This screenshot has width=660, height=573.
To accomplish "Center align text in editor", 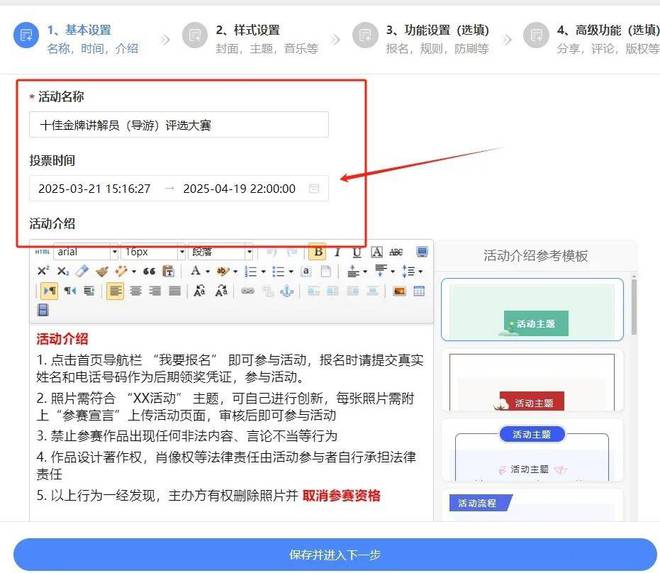I will pos(135,291).
